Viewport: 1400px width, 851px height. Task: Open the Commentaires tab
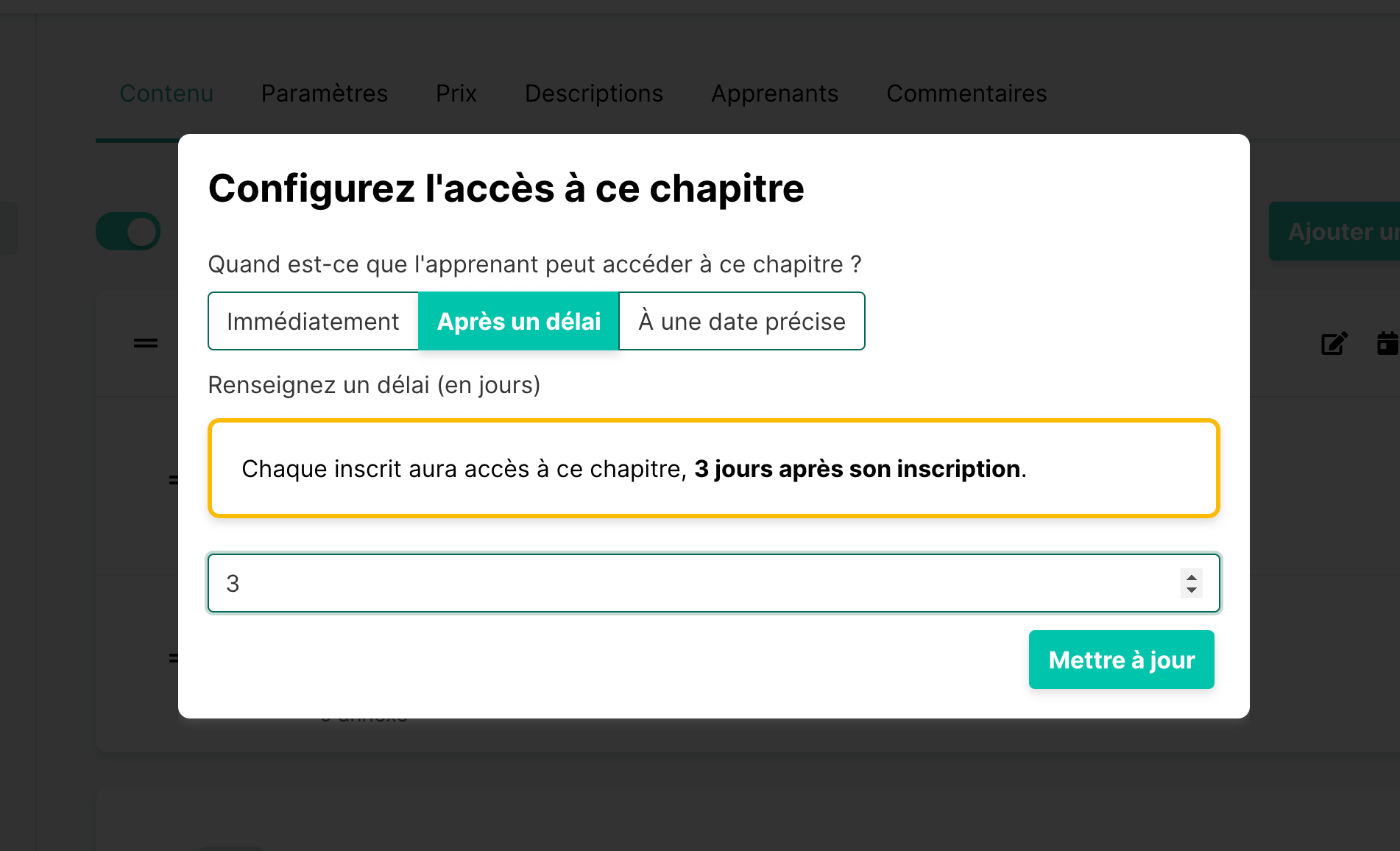point(966,93)
